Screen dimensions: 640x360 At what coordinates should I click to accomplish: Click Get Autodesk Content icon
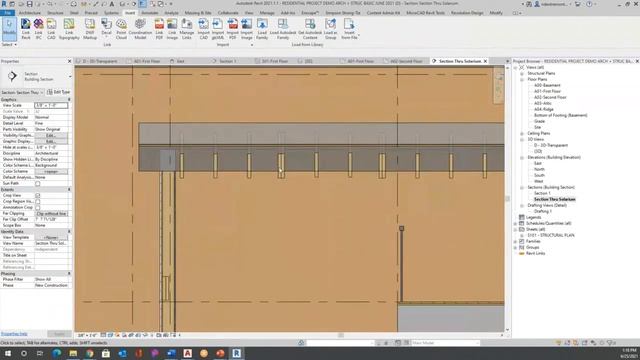click(310, 24)
